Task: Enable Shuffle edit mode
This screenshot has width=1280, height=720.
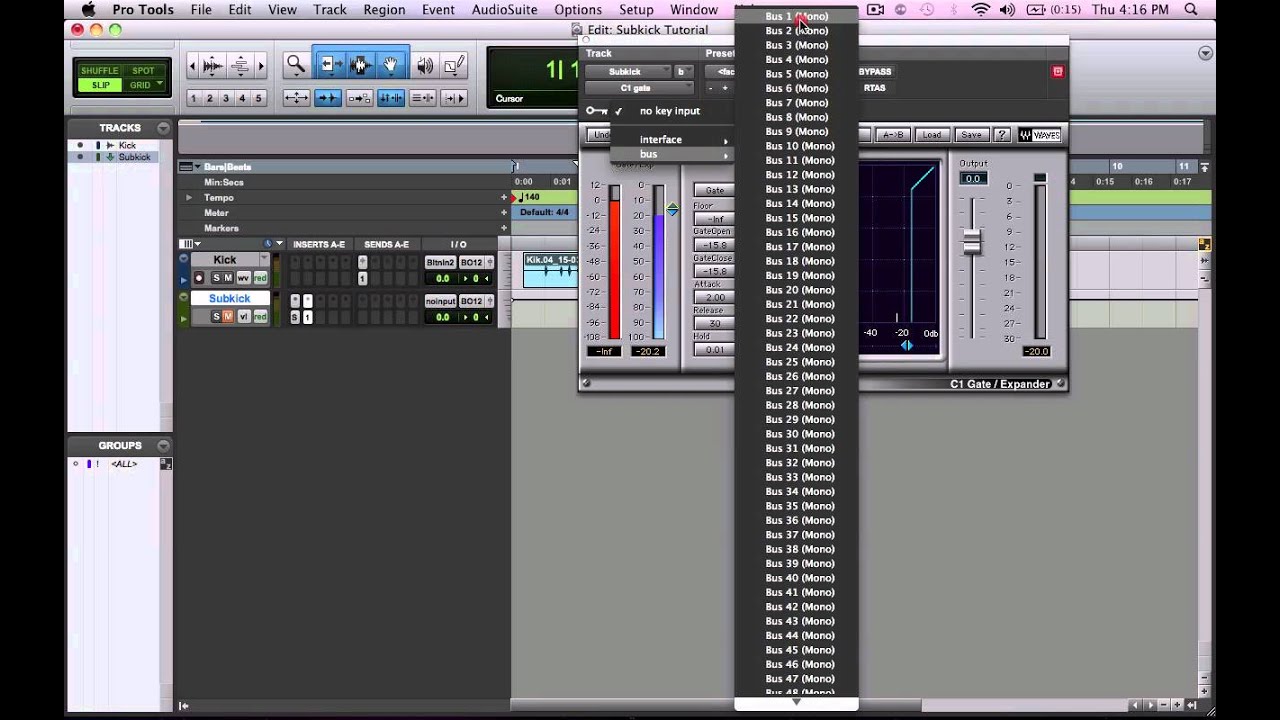Action: (99, 71)
